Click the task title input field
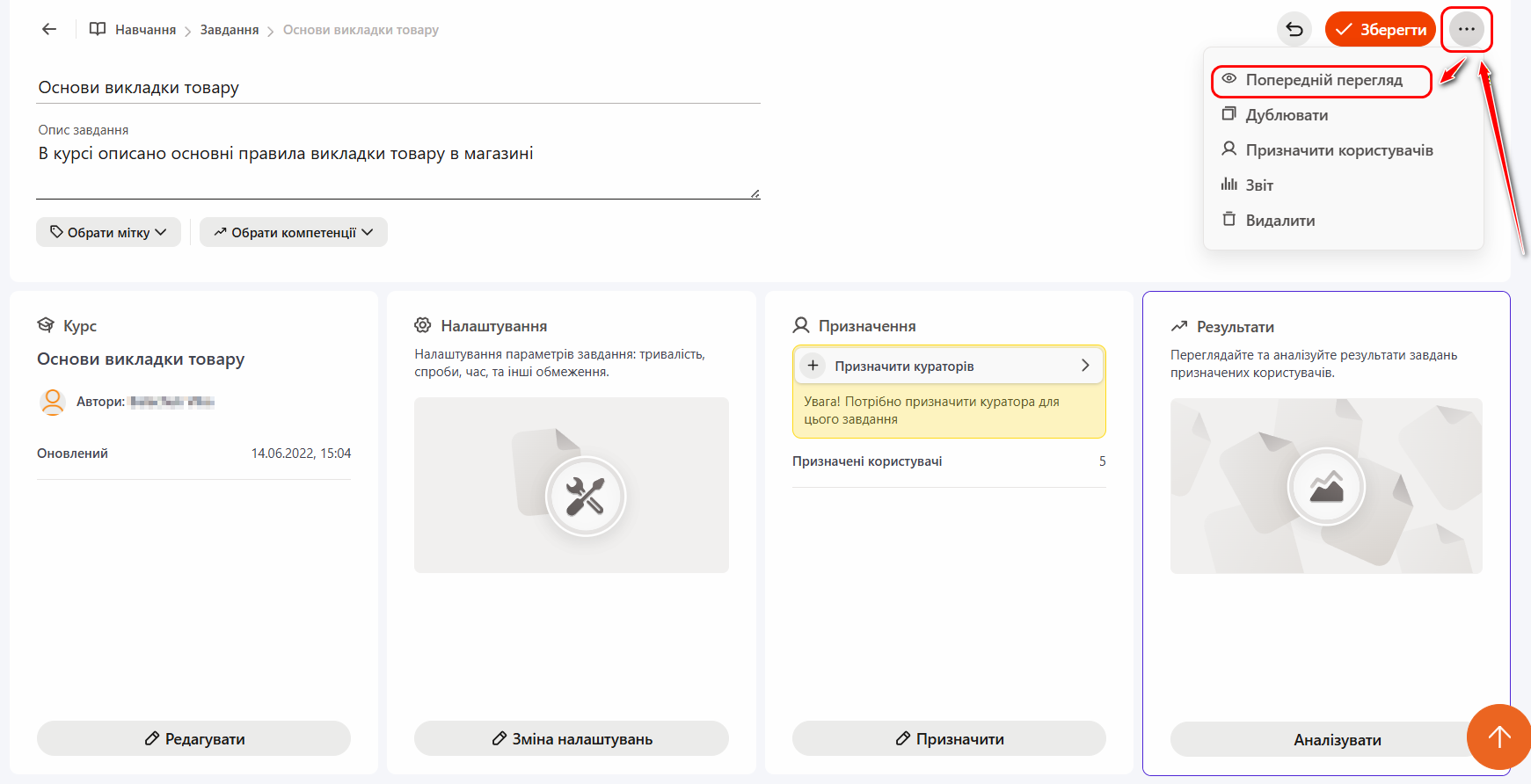This screenshot has width=1531, height=784. click(x=397, y=88)
